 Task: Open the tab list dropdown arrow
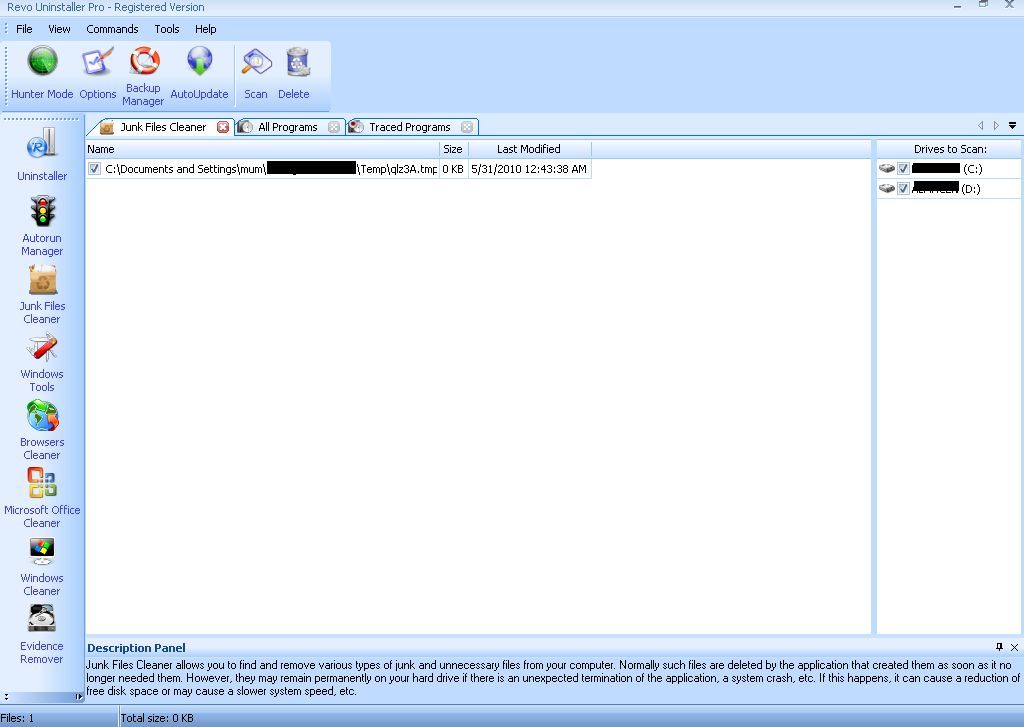pyautogui.click(x=1012, y=126)
